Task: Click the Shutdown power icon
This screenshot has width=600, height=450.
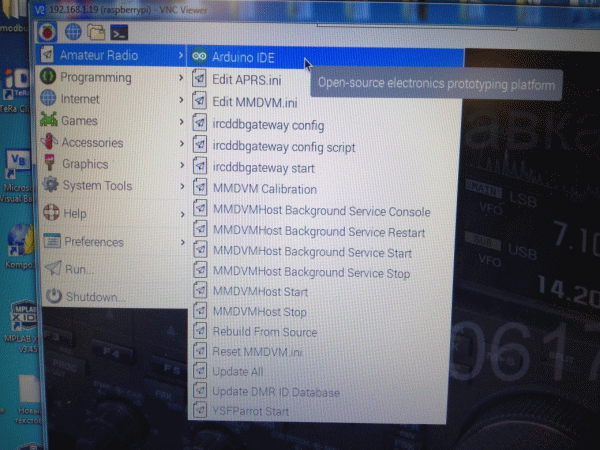Action: [x=54, y=296]
